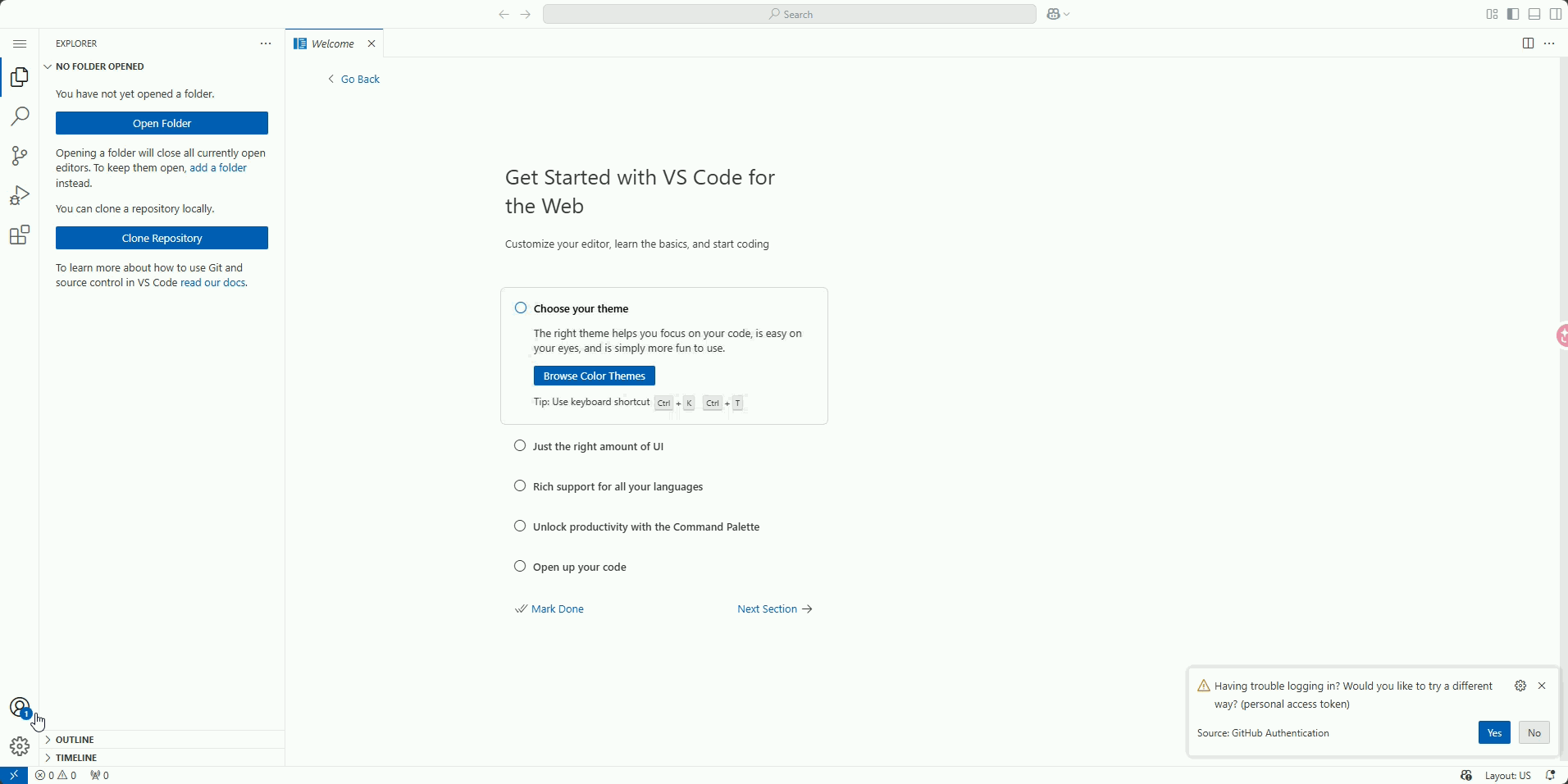
Task: Select the 'Just the right amount of UI' step
Action: coord(598,446)
